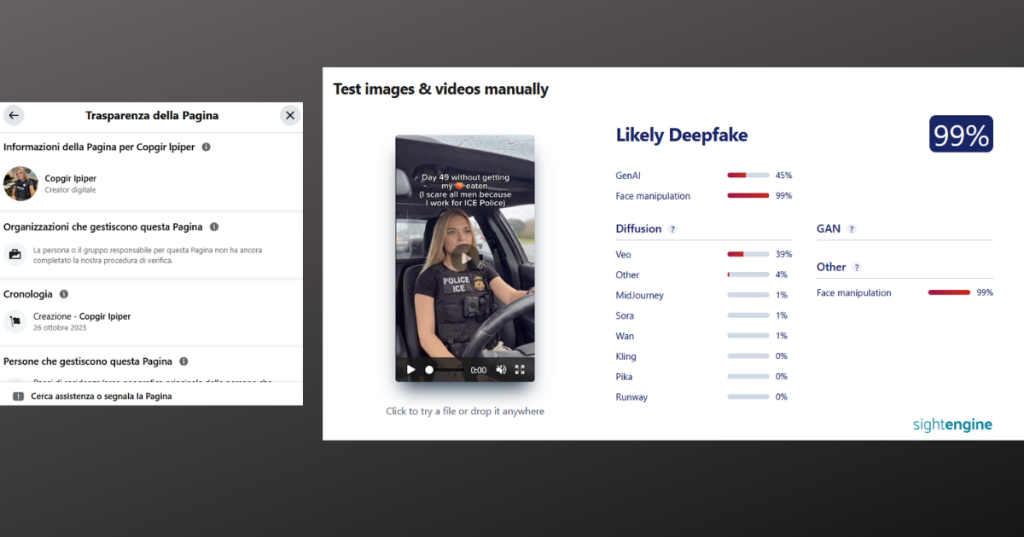Image resolution: width=1024 pixels, height=537 pixels.
Task: Click the info icon beside Cronologia
Action: (64, 294)
